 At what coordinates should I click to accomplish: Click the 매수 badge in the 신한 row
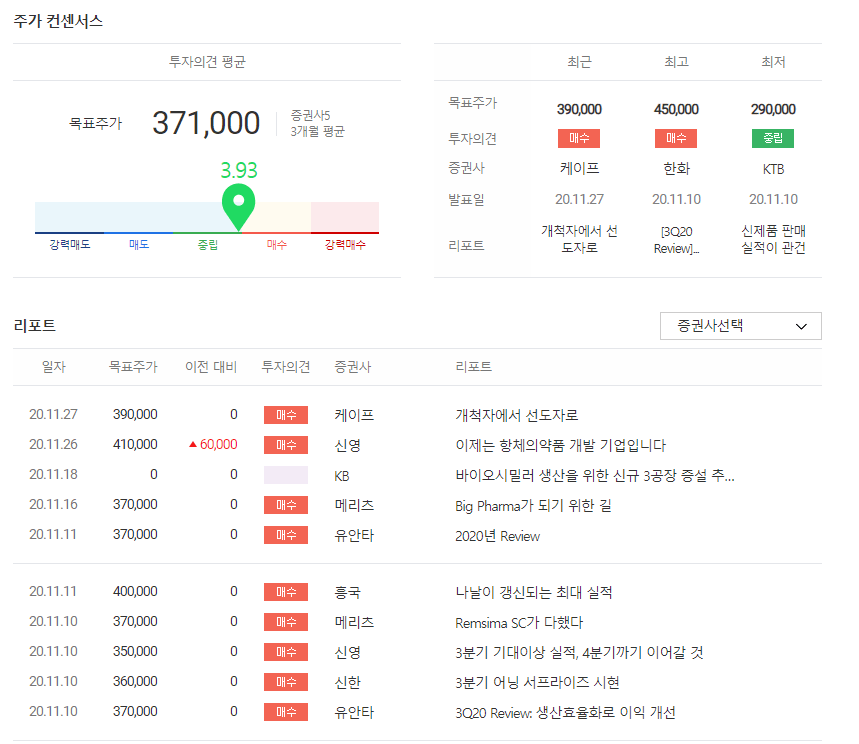285,682
